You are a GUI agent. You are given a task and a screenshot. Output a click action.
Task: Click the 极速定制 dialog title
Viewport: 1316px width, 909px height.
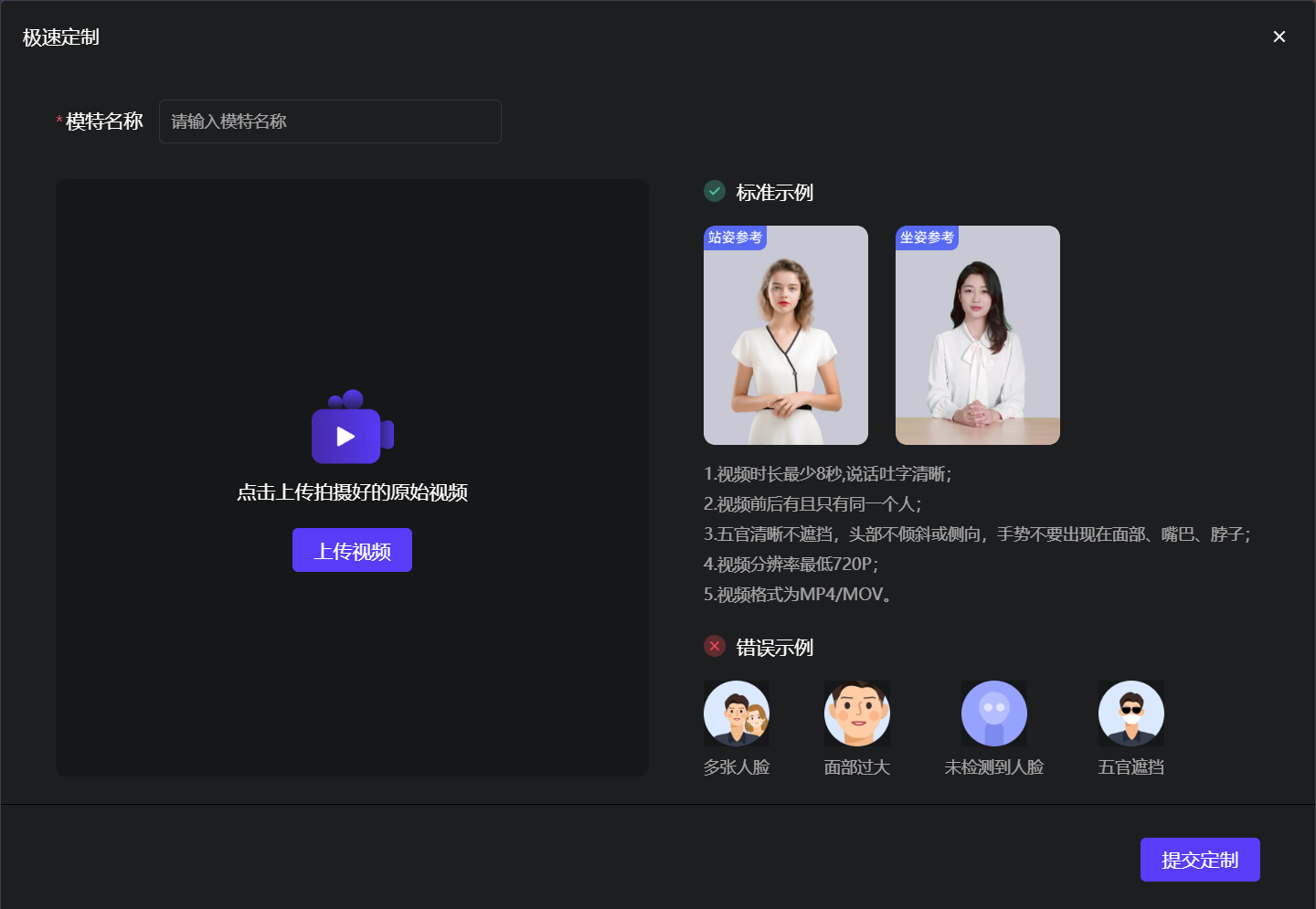pyautogui.click(x=61, y=37)
